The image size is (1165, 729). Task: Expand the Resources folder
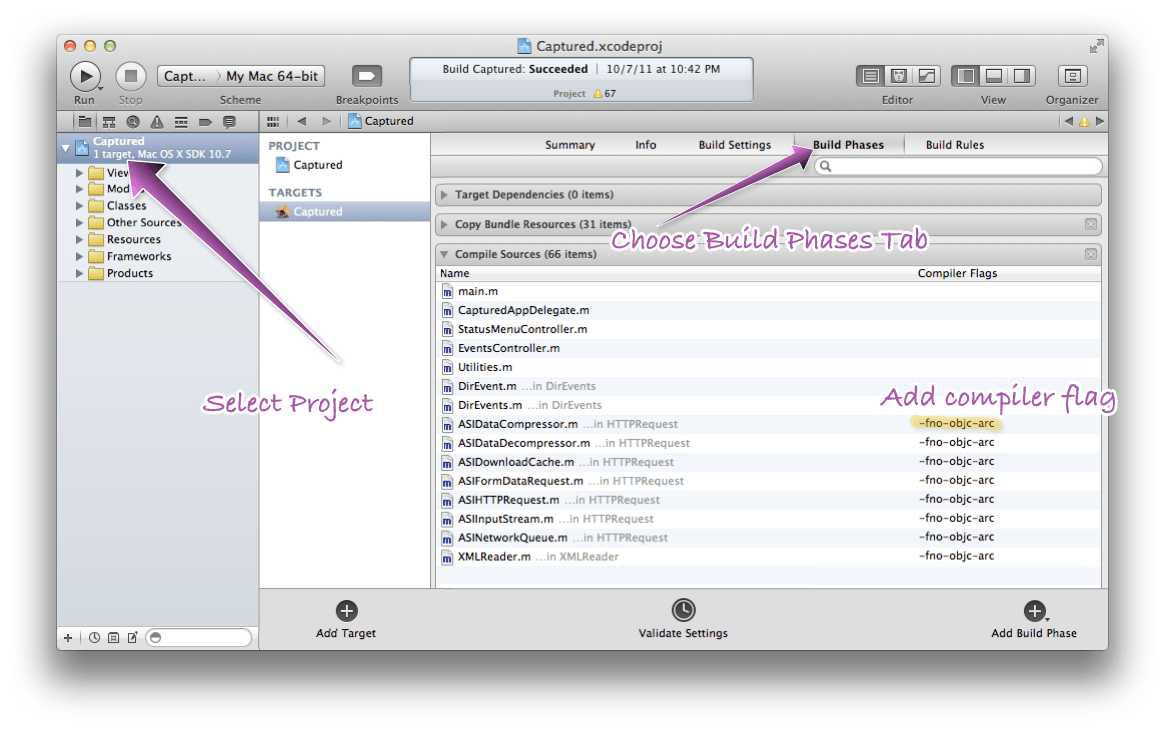coord(79,239)
